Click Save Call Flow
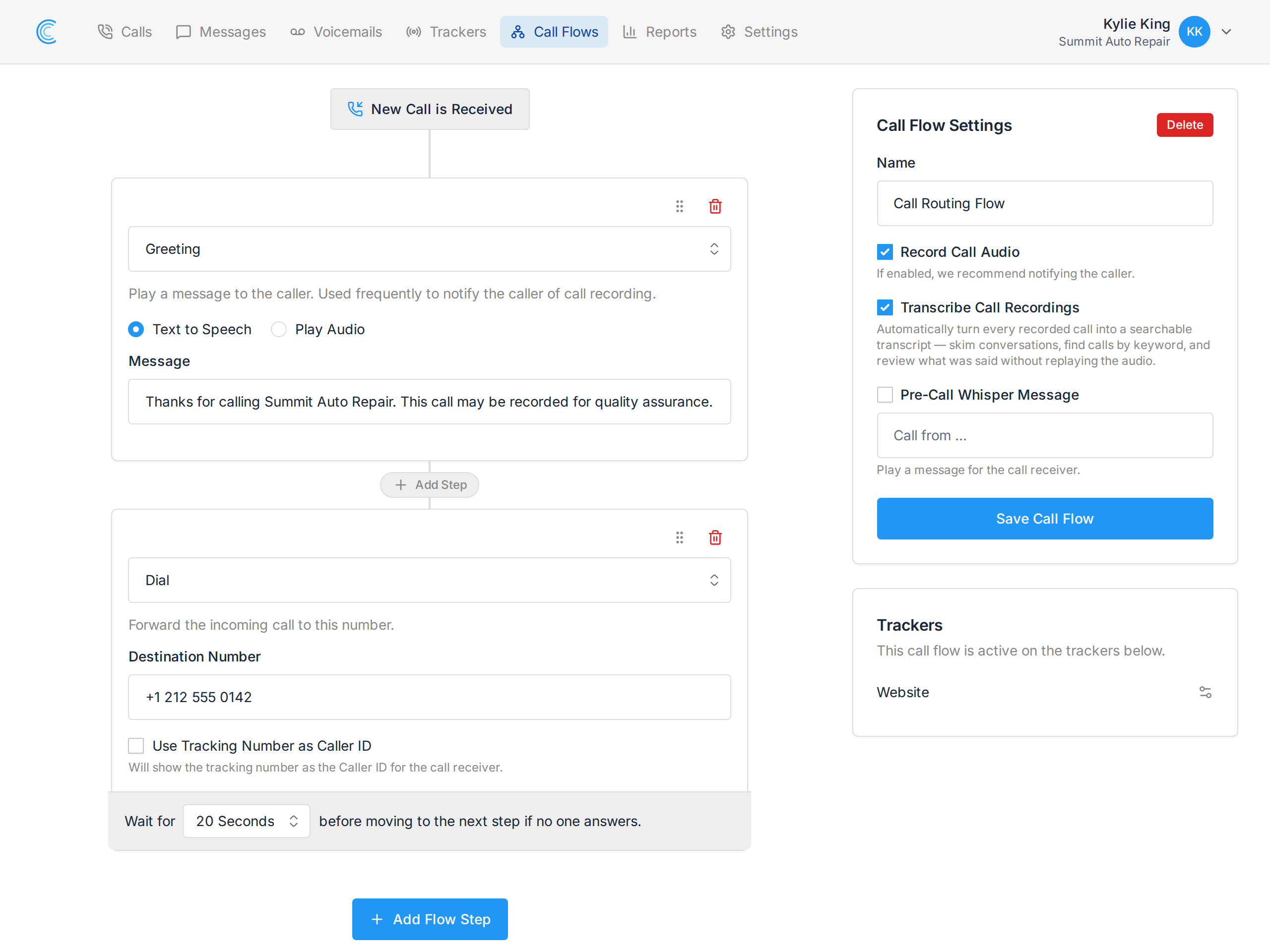The height and width of the screenshot is (952, 1270). tap(1045, 519)
